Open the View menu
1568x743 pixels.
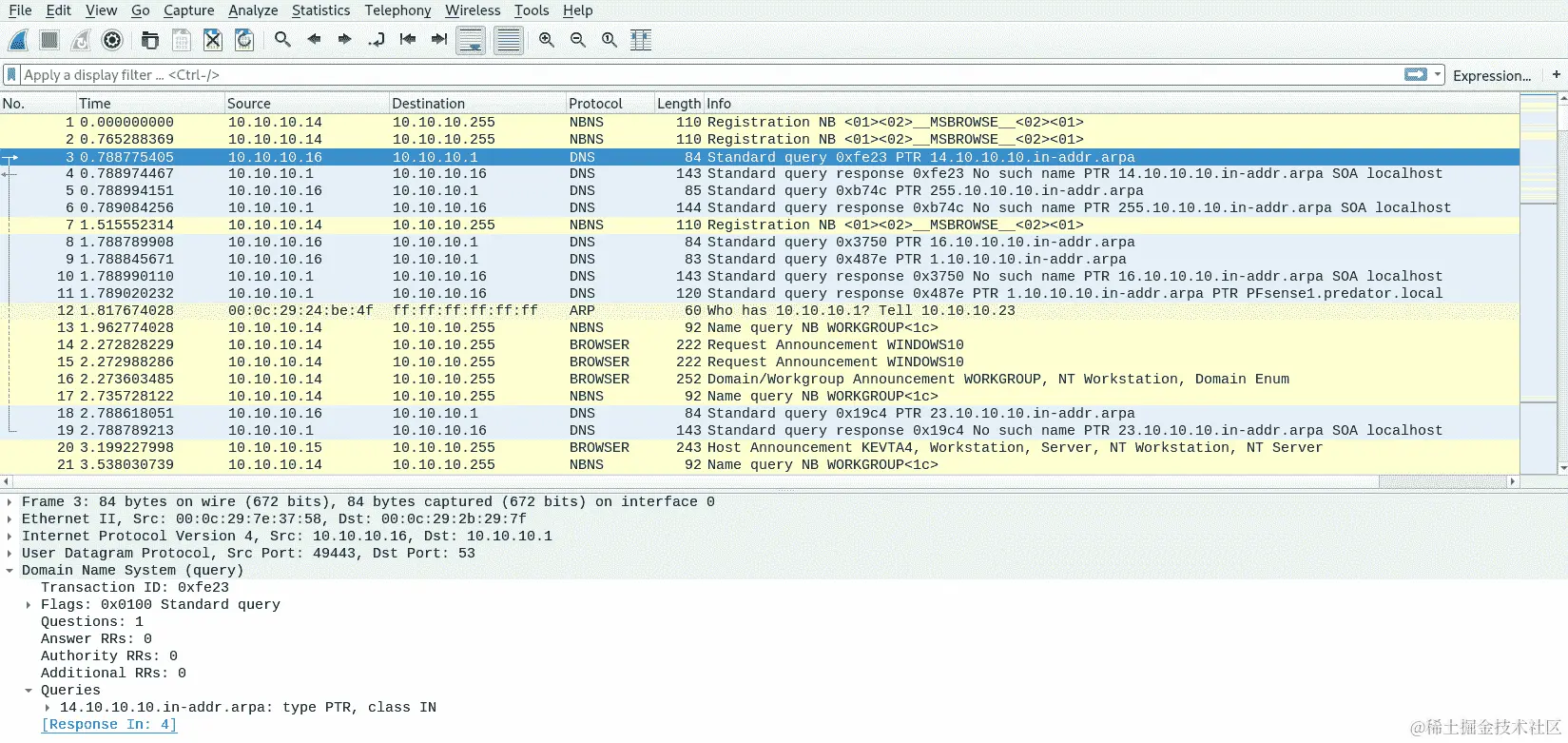[101, 10]
